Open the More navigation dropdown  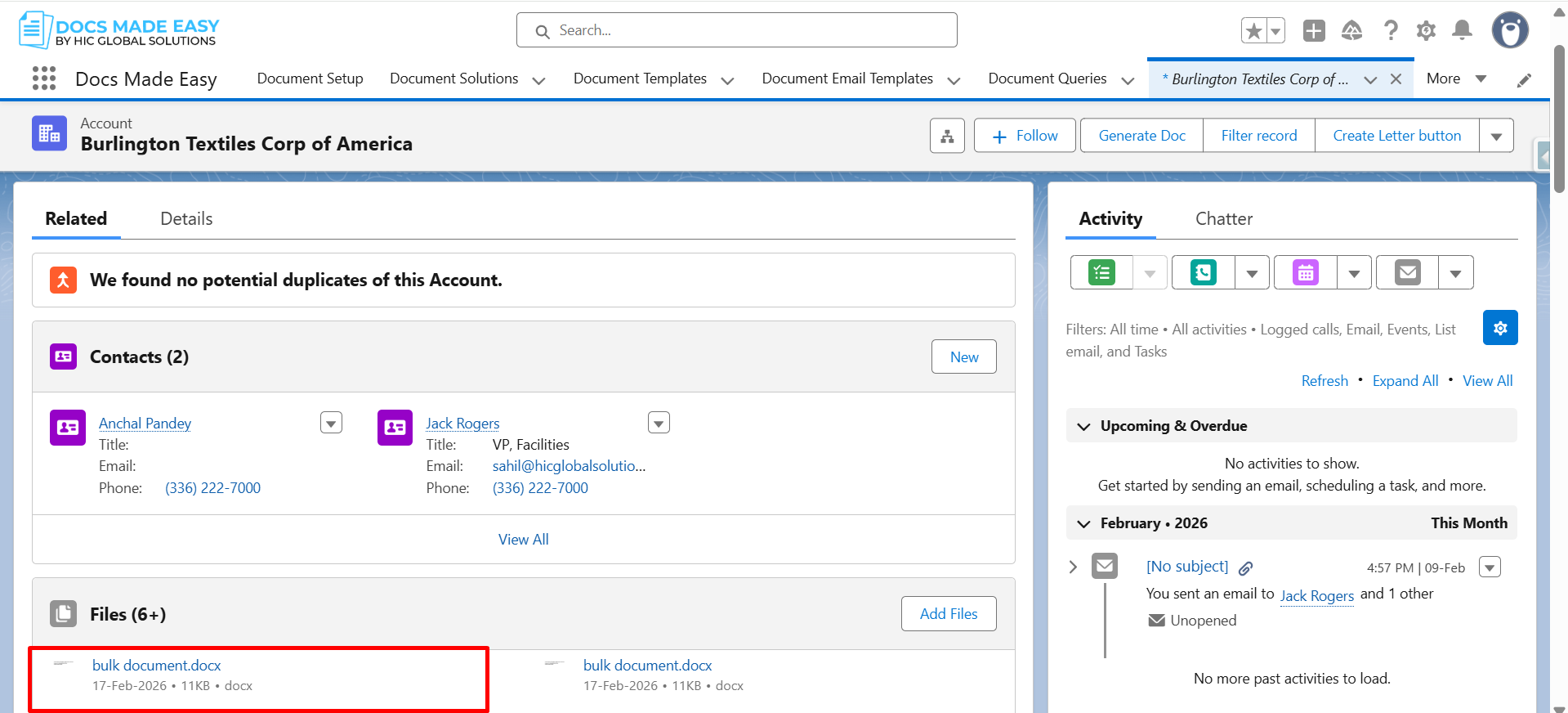click(1457, 78)
